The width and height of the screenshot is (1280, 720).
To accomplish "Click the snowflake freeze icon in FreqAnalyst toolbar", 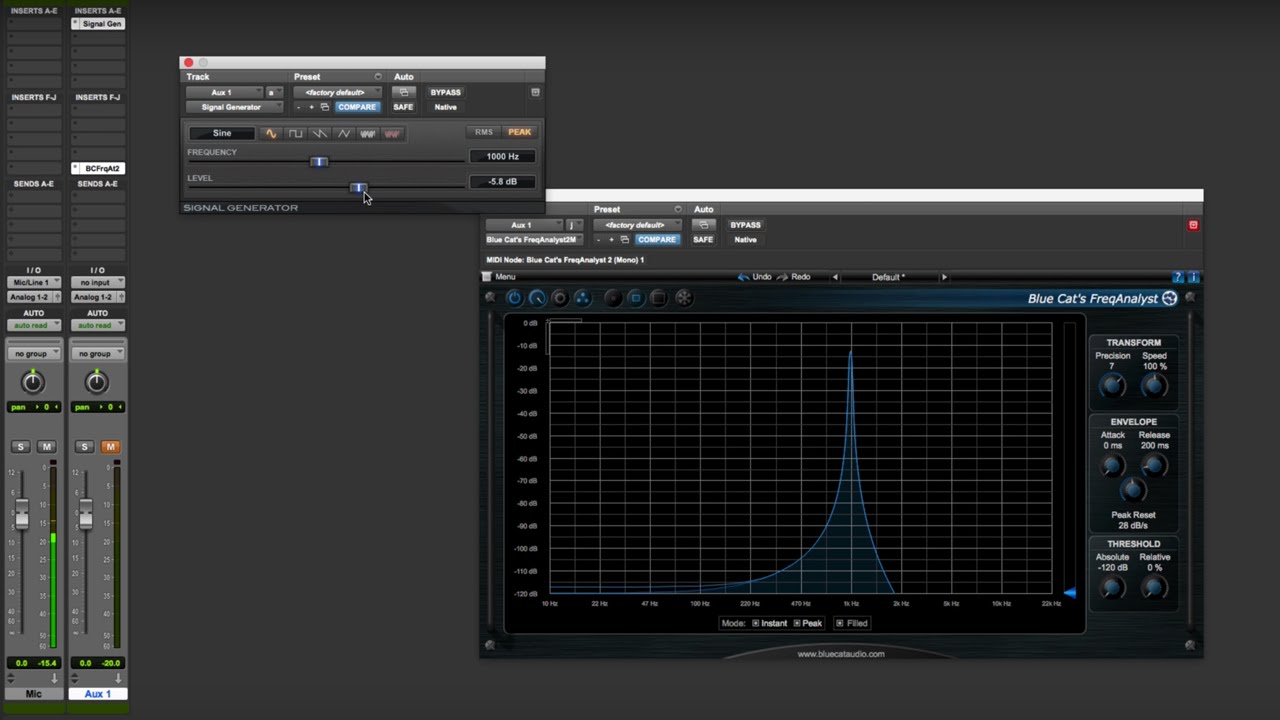I will (684, 298).
